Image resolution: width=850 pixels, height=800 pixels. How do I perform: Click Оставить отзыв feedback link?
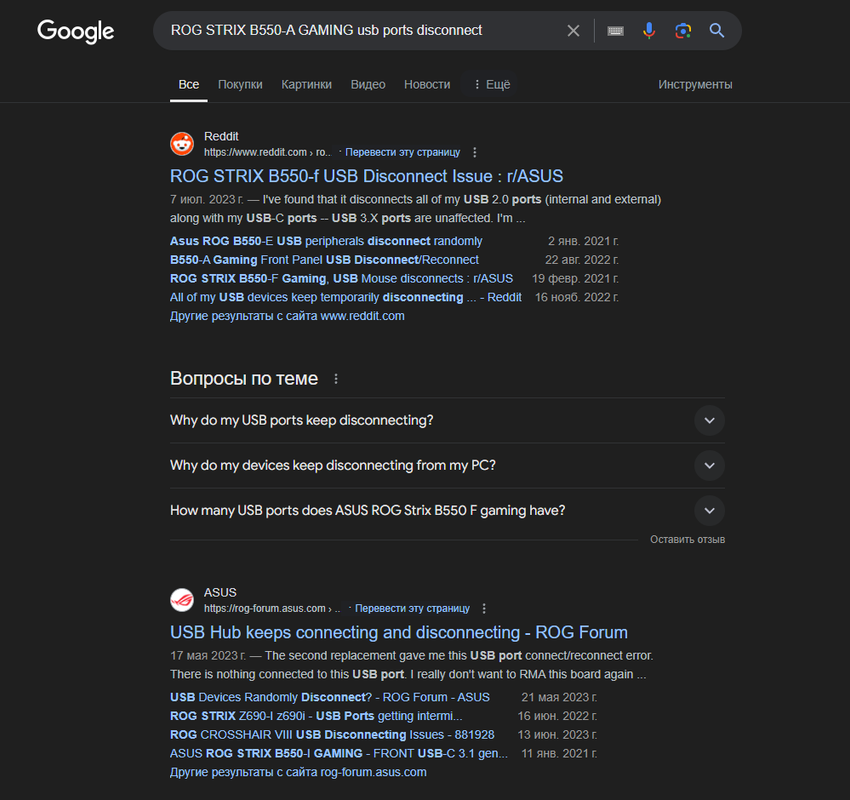[x=687, y=539]
